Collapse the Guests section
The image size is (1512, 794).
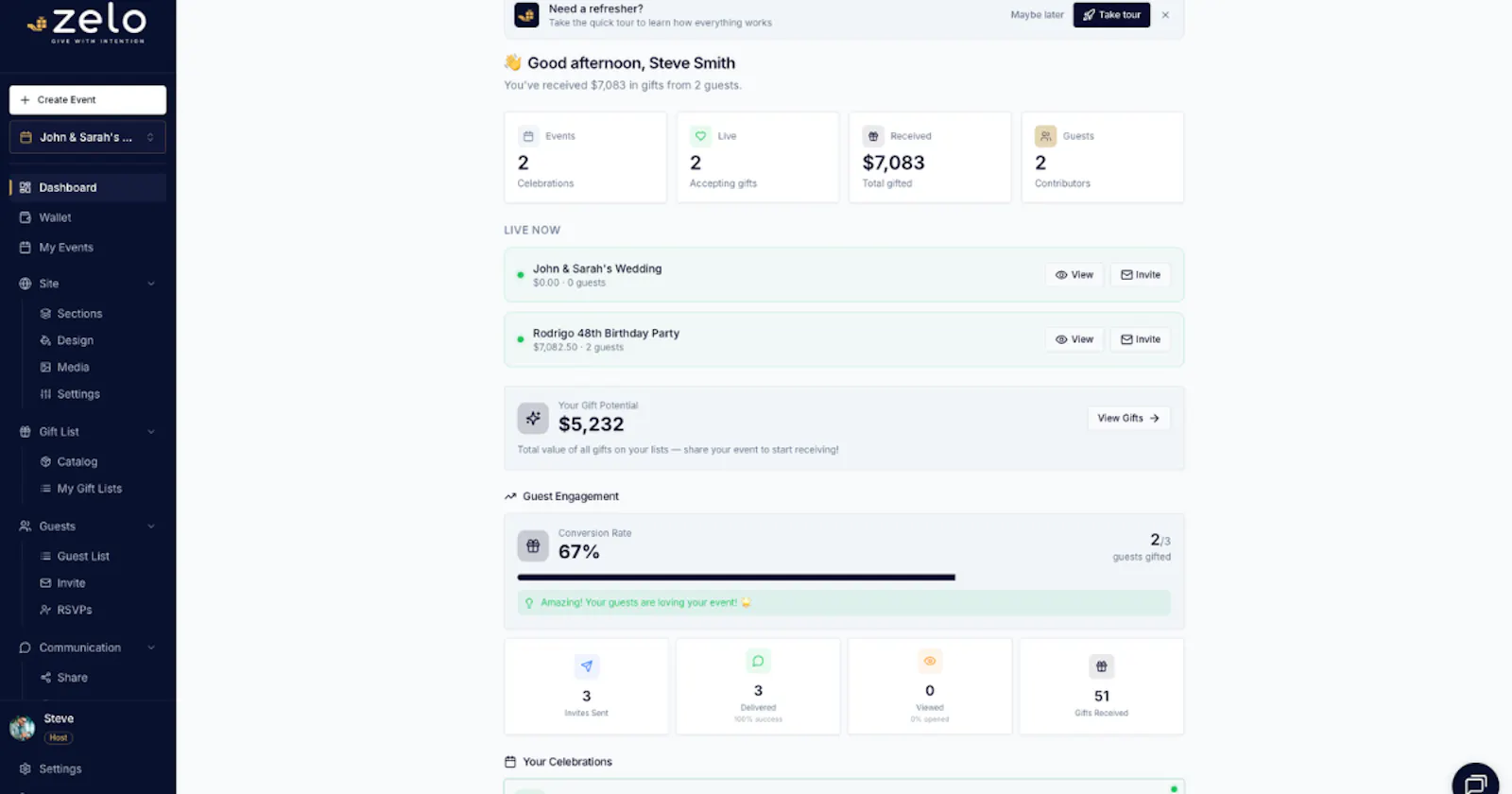click(x=151, y=526)
